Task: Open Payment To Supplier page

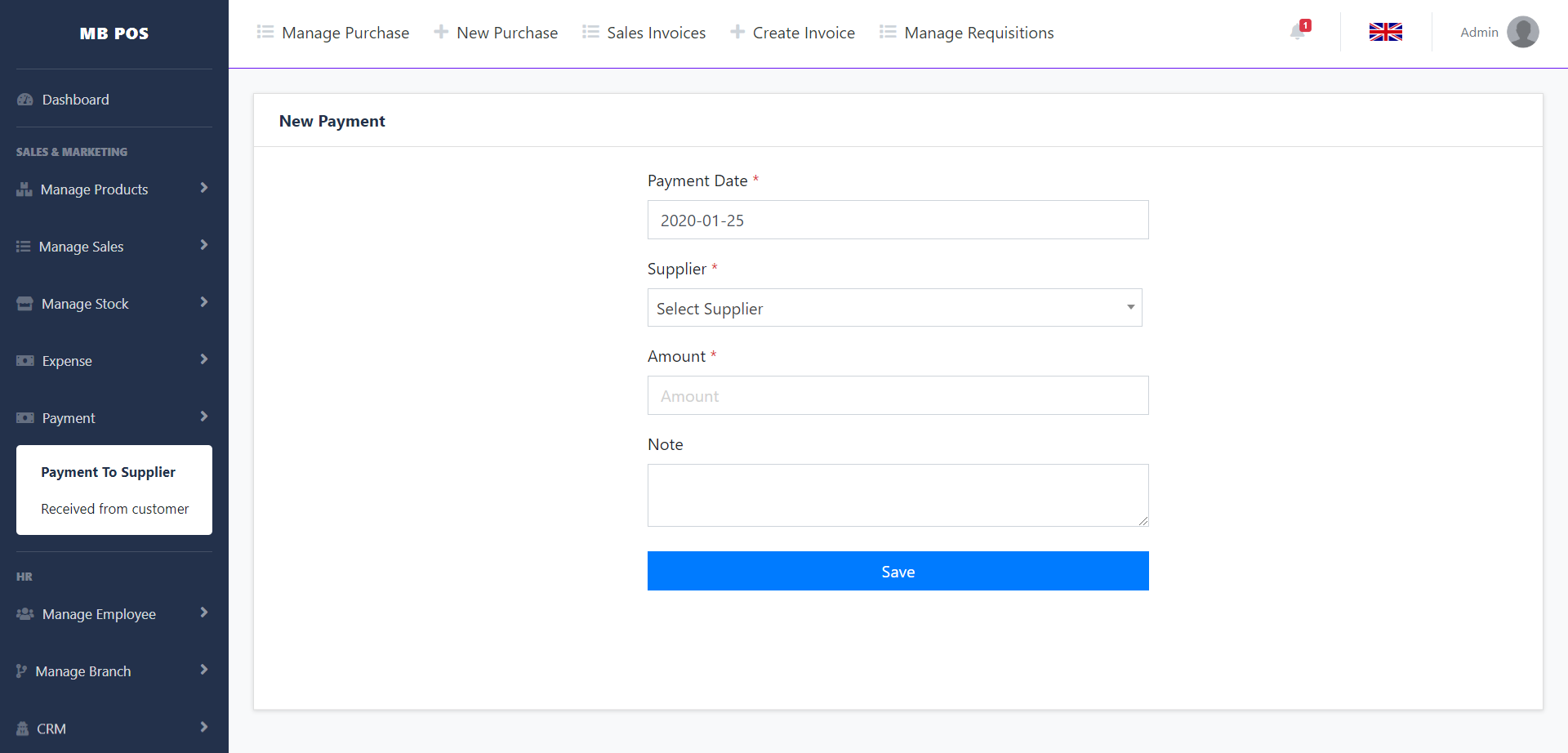Action: [108, 471]
